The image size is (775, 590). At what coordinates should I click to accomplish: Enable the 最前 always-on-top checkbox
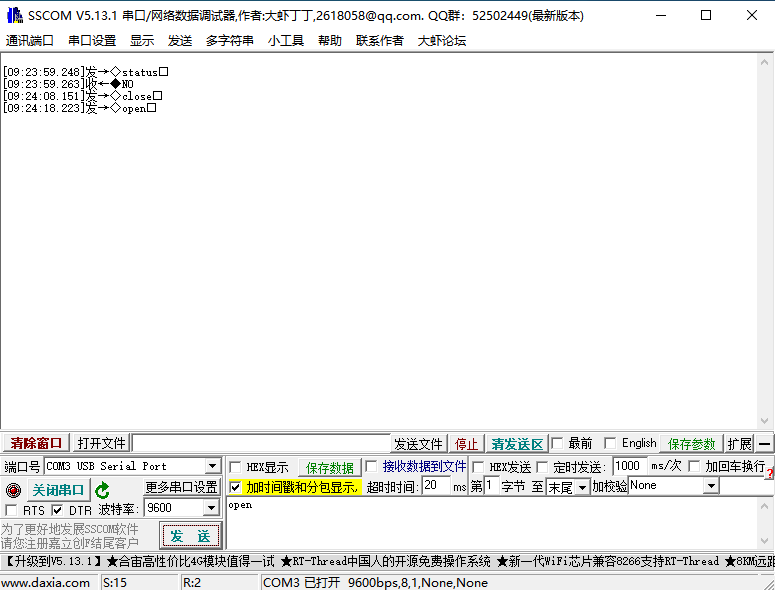(x=558, y=443)
